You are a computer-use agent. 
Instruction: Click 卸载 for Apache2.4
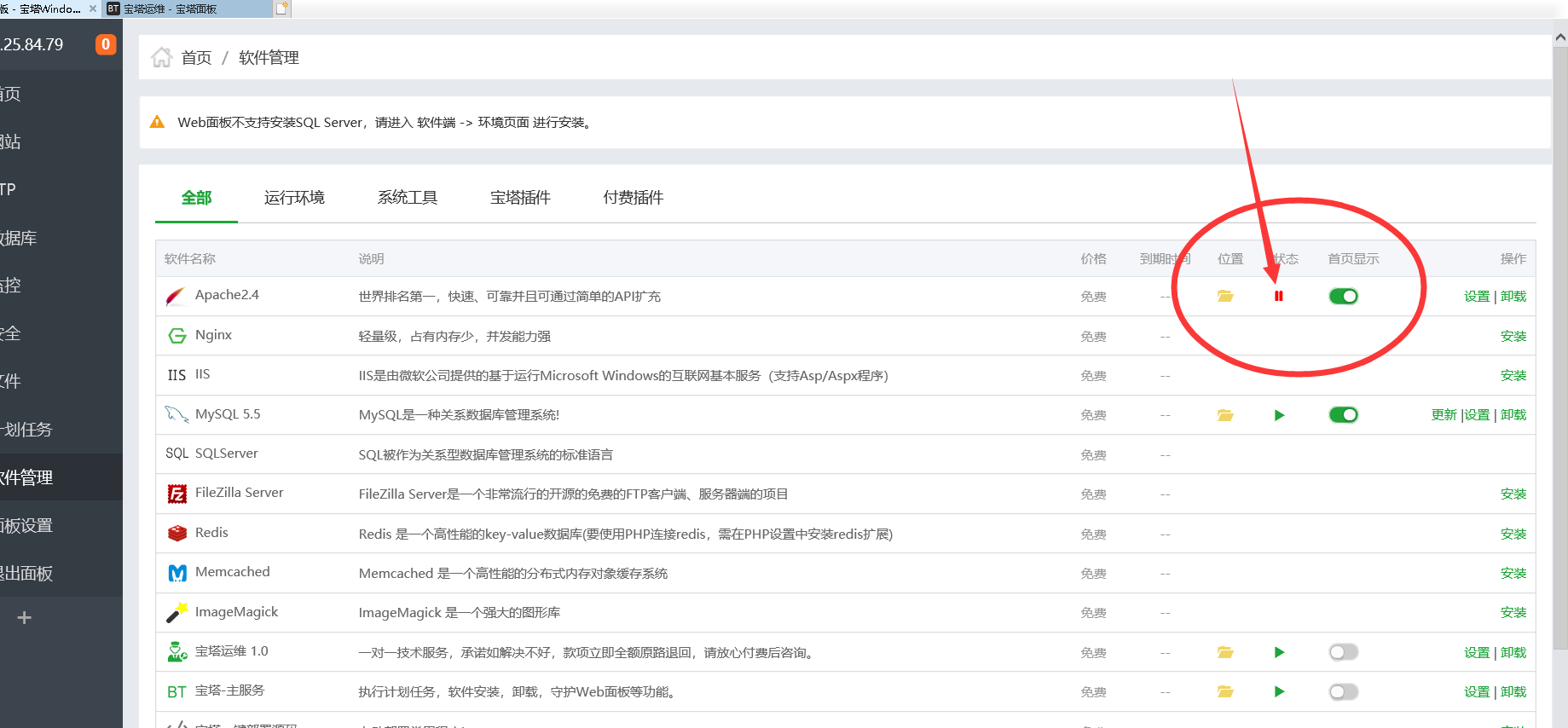1513,296
